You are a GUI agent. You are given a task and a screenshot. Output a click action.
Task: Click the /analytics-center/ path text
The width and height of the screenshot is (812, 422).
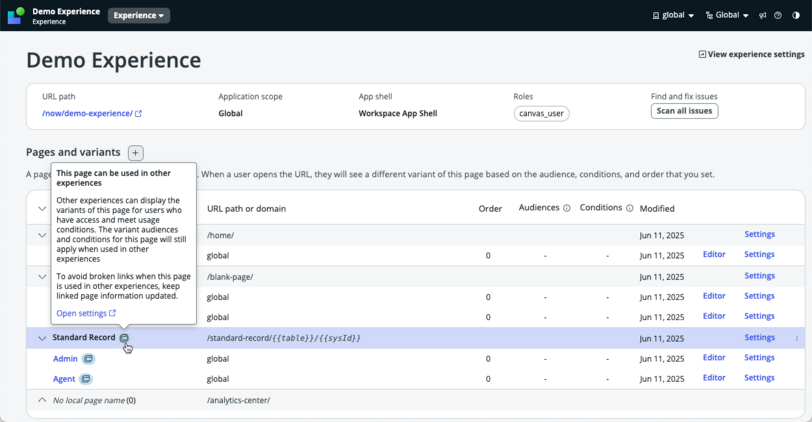238,400
